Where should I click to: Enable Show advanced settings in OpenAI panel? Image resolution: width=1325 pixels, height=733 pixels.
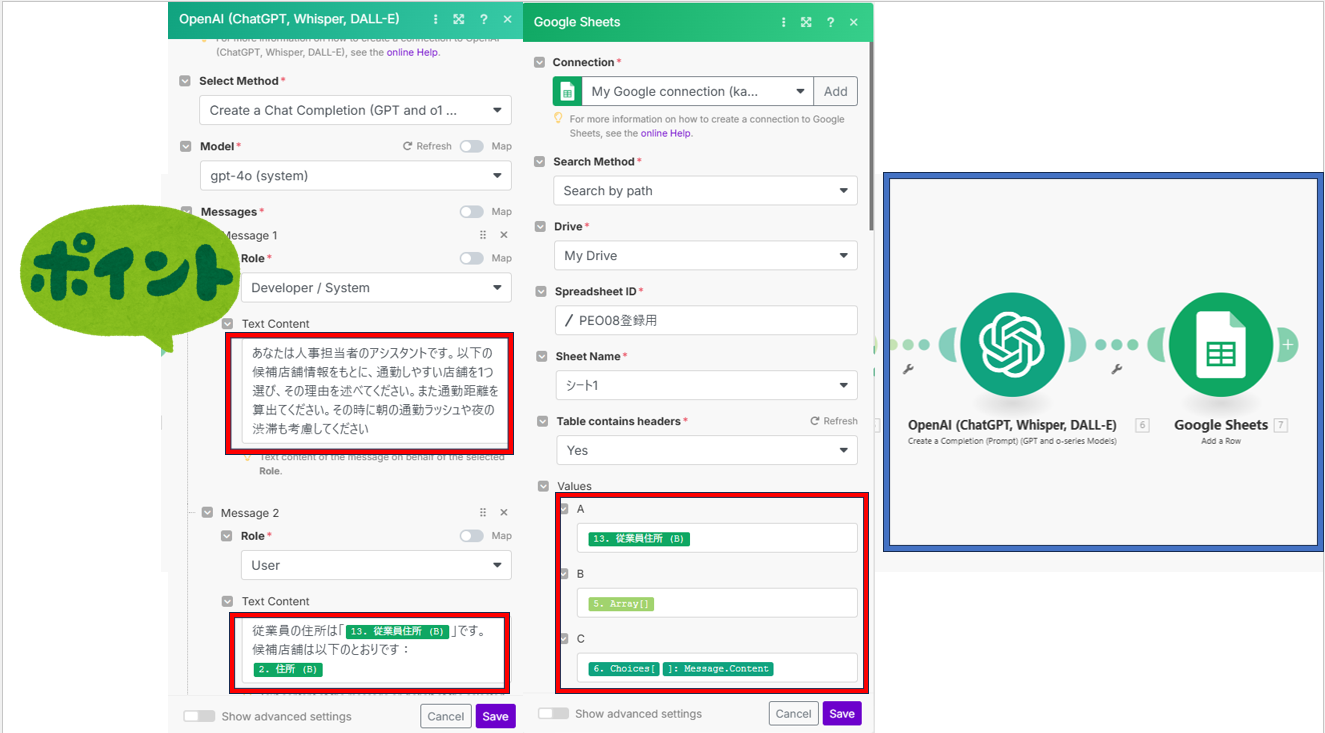(x=199, y=716)
